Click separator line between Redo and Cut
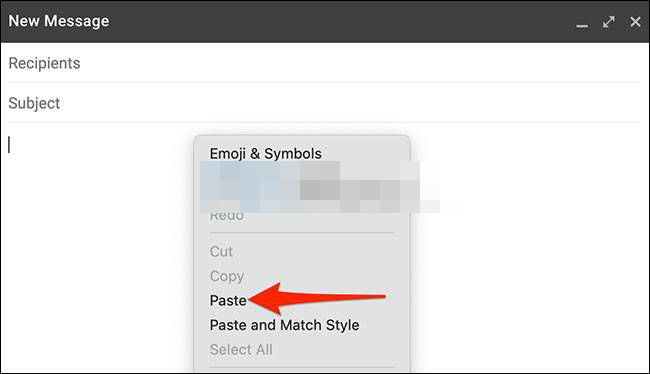The image size is (650, 374). (x=302, y=233)
